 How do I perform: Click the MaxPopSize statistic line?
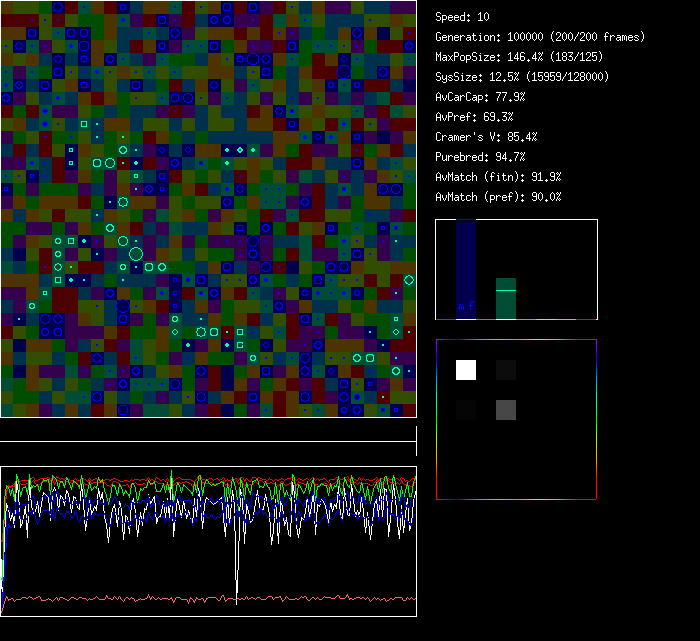(x=517, y=57)
